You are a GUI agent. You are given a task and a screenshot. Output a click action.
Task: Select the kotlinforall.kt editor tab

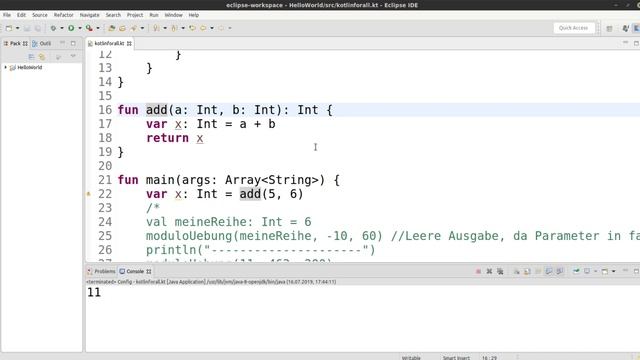point(109,43)
